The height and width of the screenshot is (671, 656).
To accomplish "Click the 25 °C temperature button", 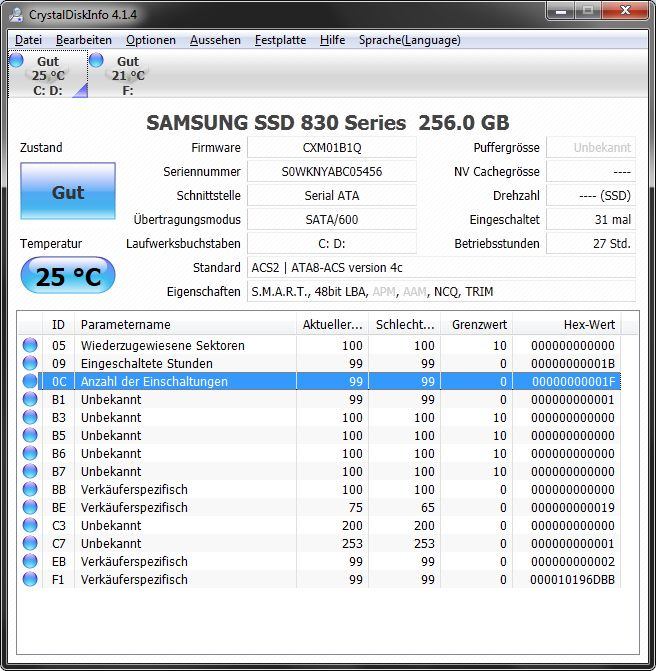I will [x=68, y=275].
